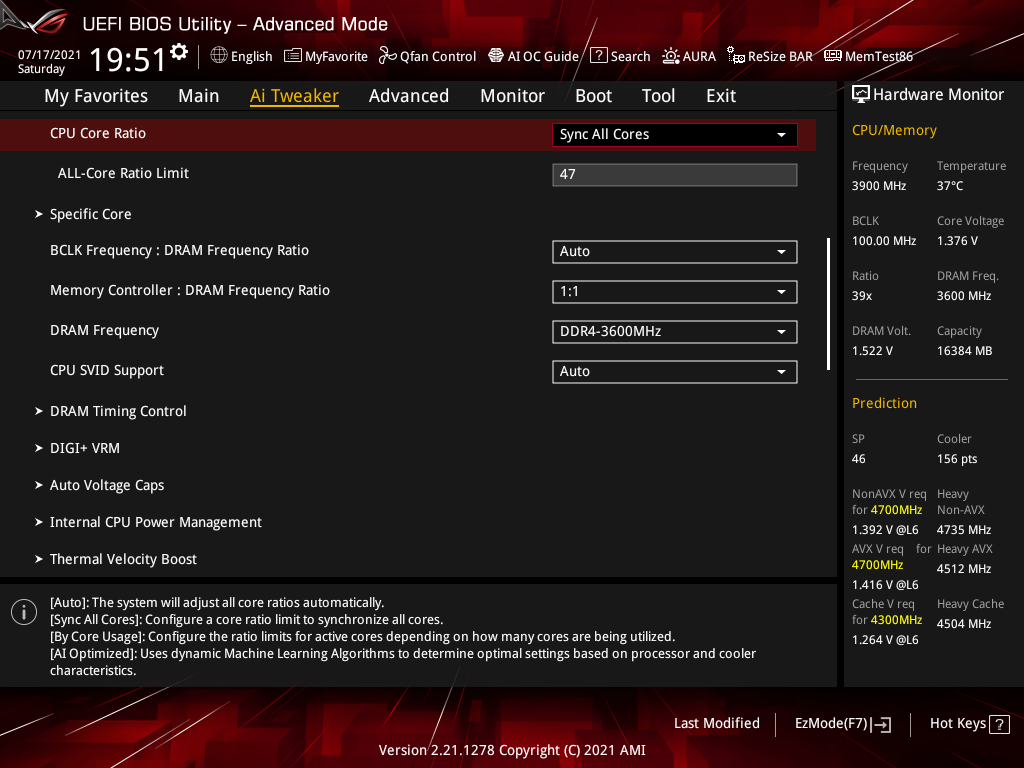Click the 4300MHz cache requirement value
Screen dimensions: 1024x768
pos(896,620)
